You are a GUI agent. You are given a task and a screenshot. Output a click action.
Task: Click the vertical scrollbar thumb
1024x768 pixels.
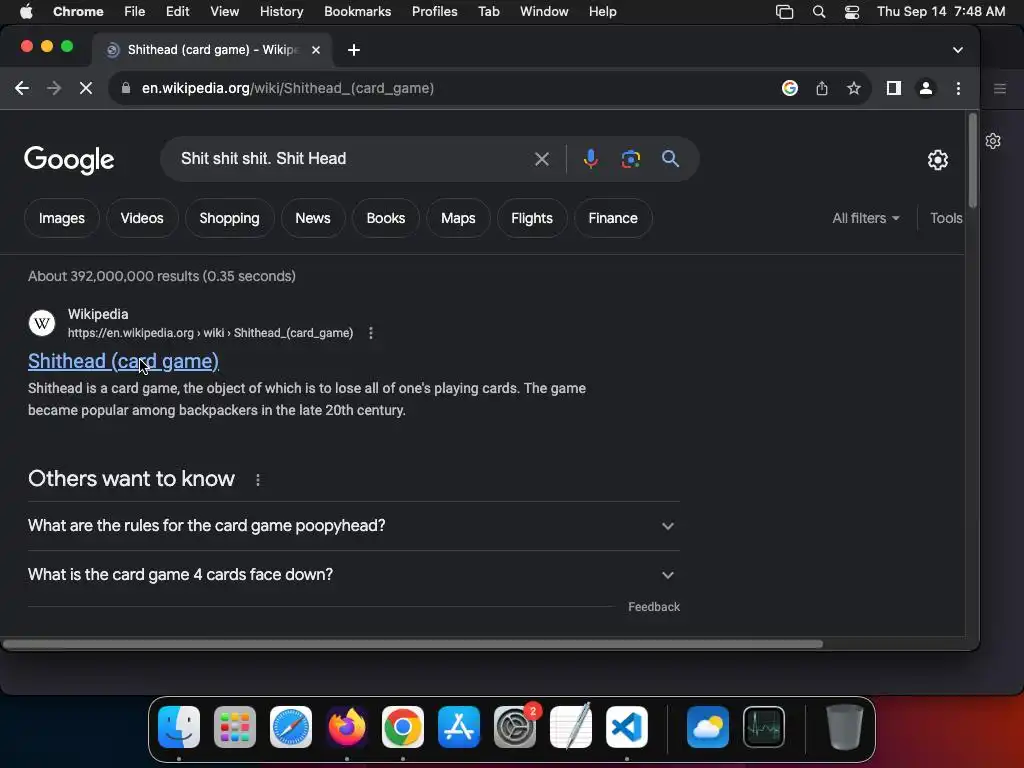tap(972, 161)
